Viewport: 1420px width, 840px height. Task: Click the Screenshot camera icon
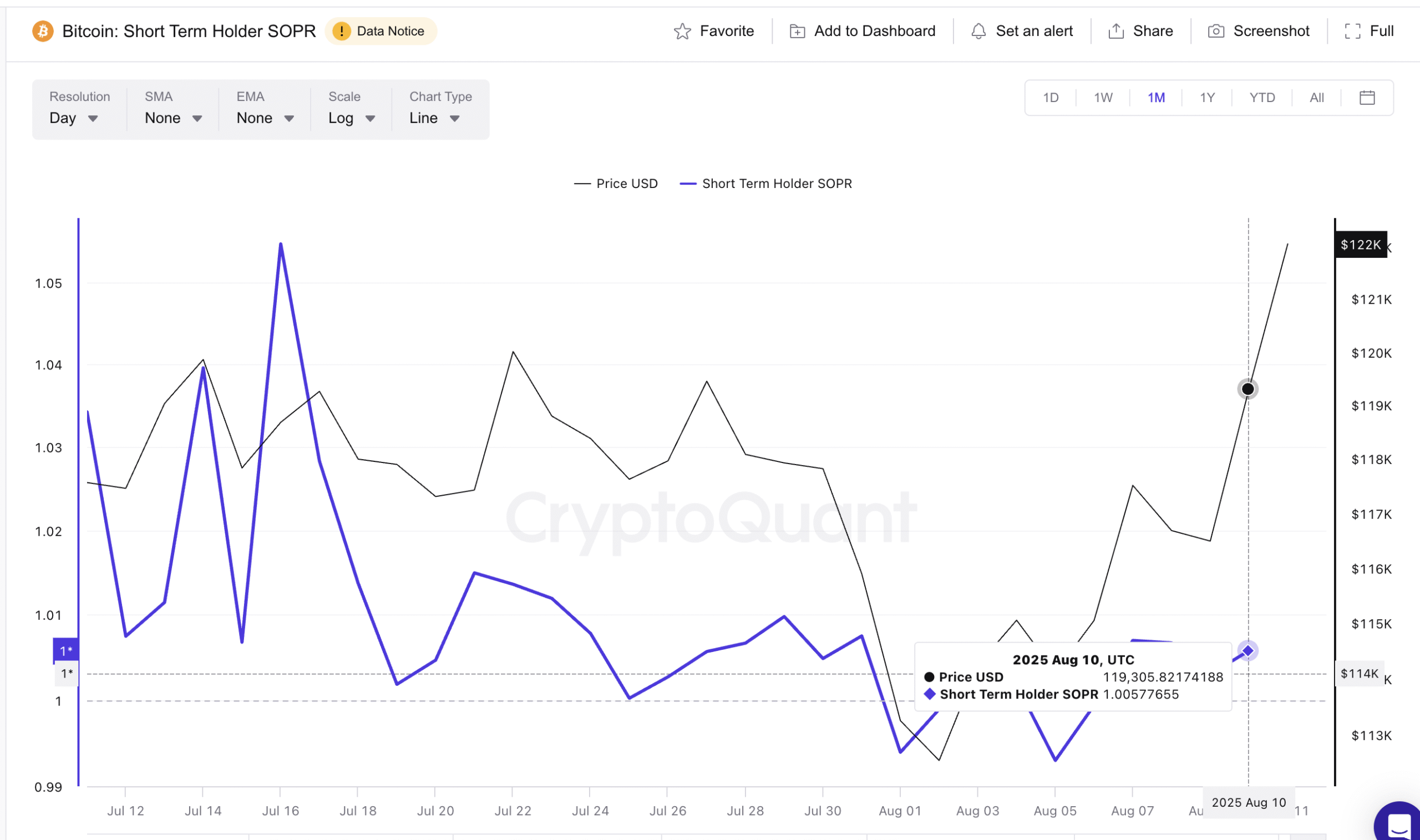1216,31
